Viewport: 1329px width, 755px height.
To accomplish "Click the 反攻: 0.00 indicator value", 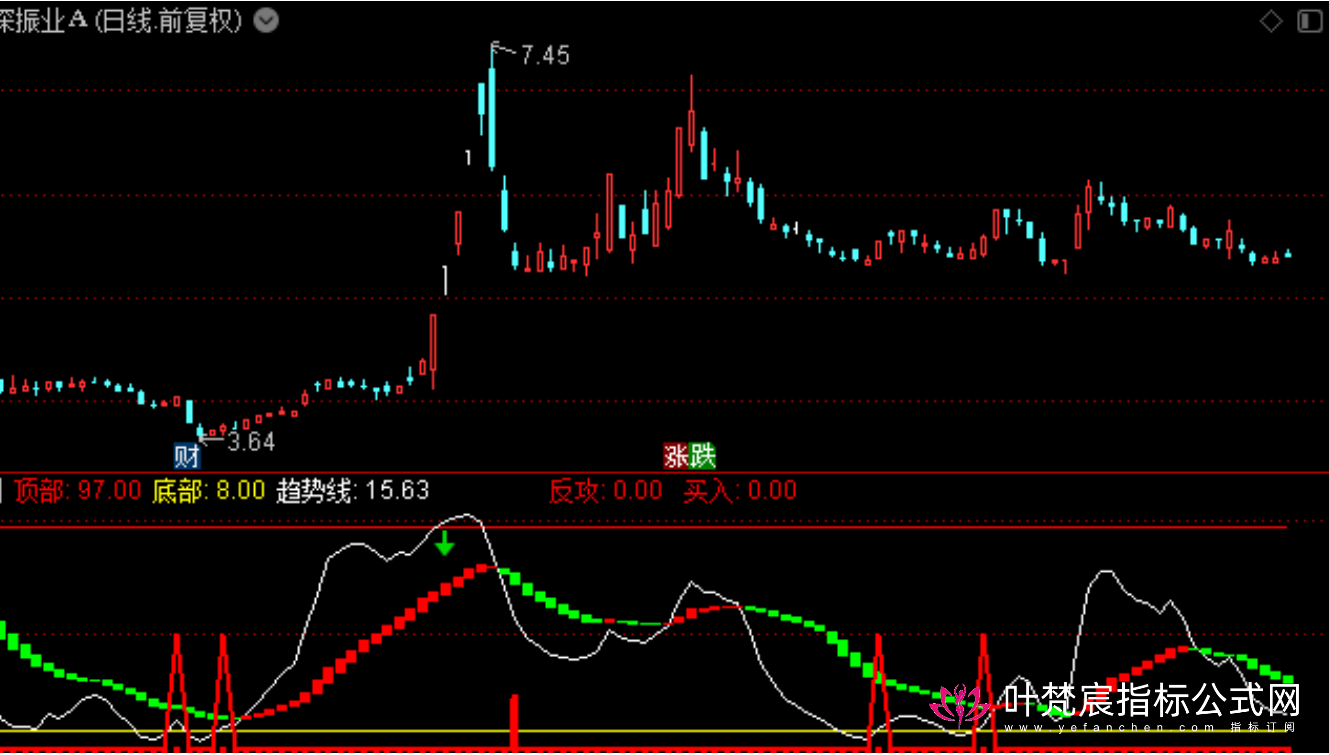I will coord(606,491).
